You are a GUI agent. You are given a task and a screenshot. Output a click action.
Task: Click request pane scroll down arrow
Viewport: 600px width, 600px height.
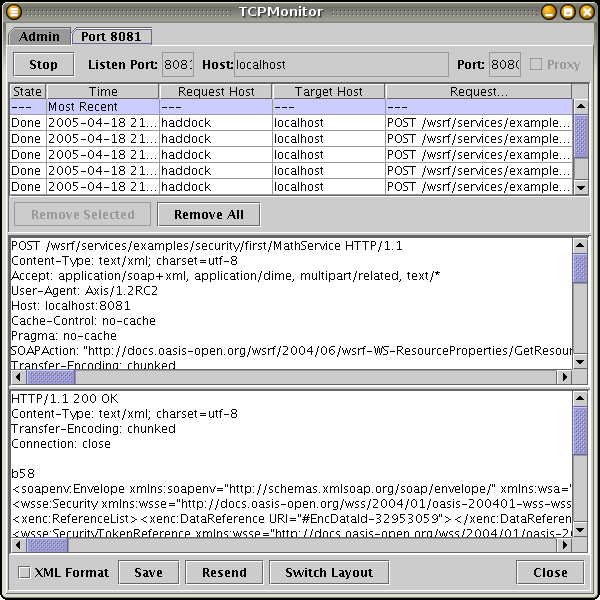point(580,361)
